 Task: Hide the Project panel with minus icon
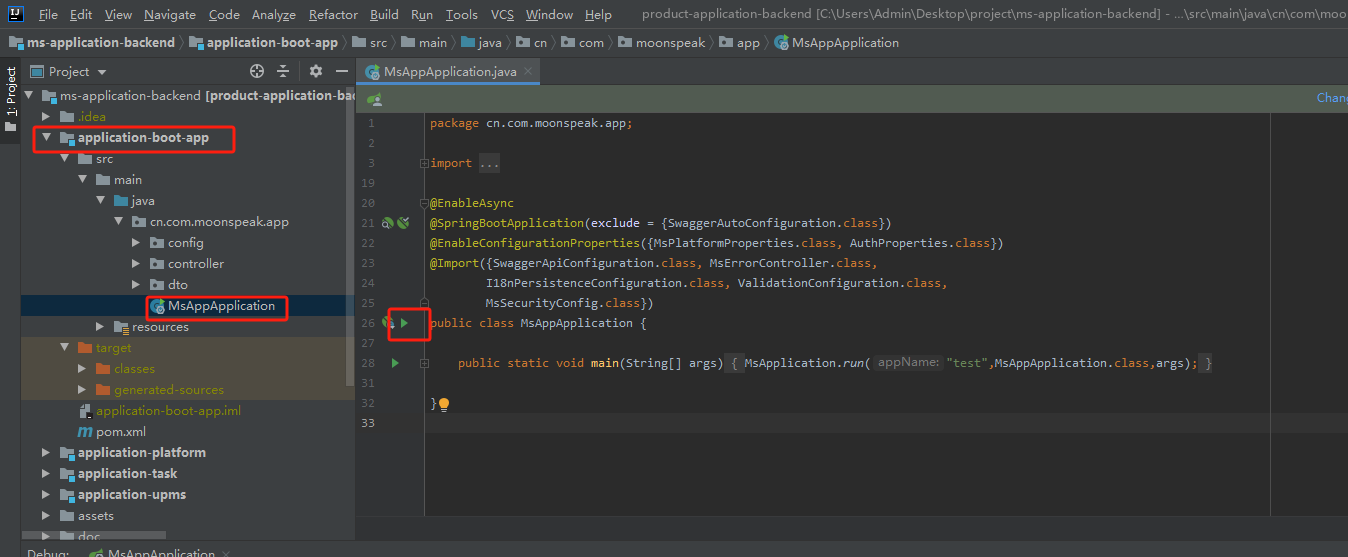pos(341,71)
